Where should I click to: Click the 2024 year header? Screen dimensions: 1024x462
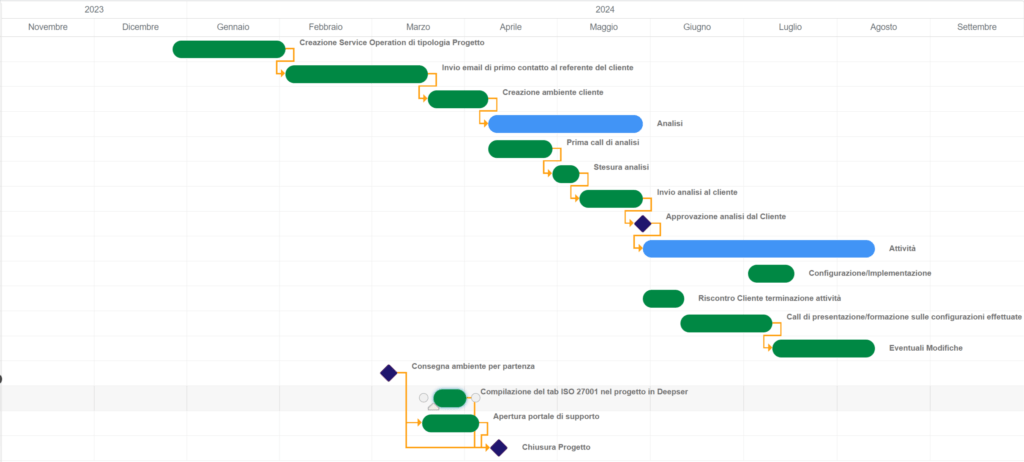[x=605, y=10]
